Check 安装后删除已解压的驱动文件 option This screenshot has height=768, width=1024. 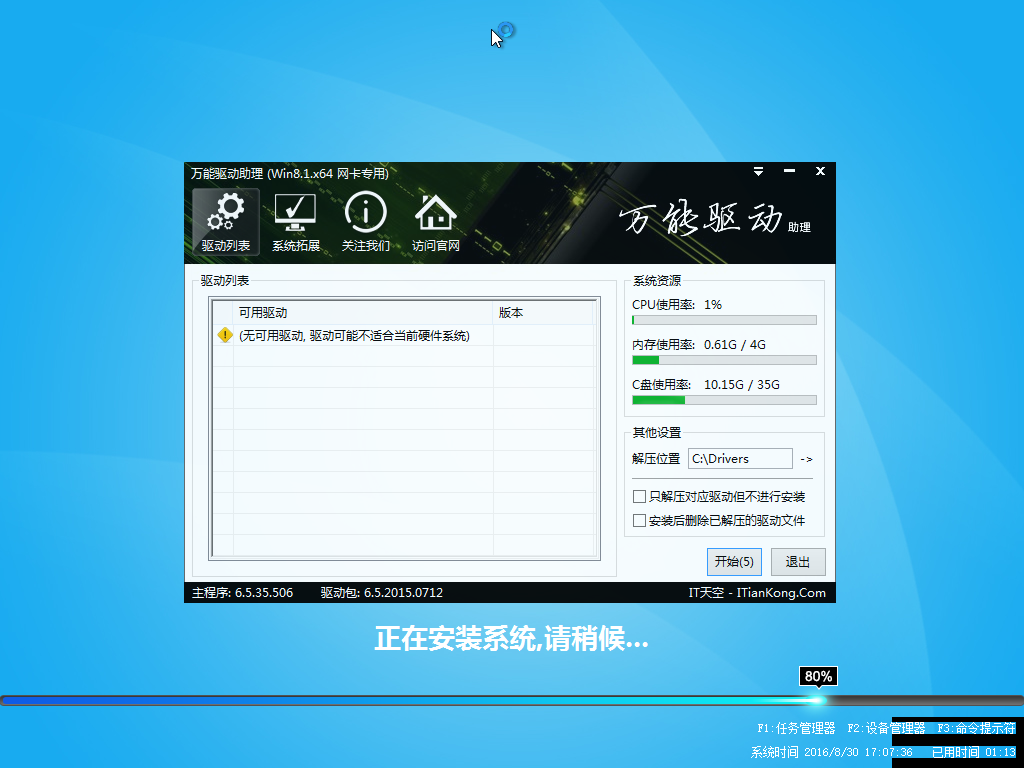click(x=639, y=520)
